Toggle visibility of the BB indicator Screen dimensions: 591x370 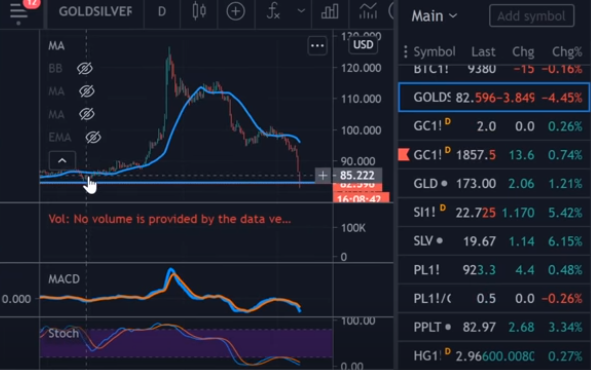point(85,69)
